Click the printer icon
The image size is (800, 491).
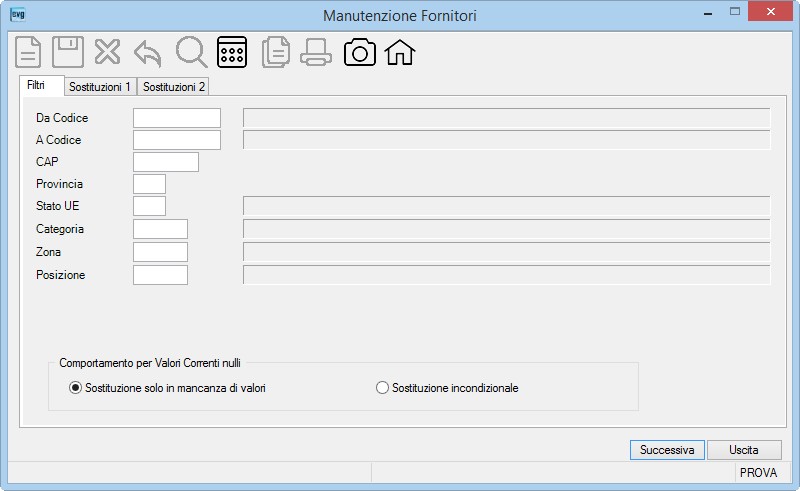point(316,53)
